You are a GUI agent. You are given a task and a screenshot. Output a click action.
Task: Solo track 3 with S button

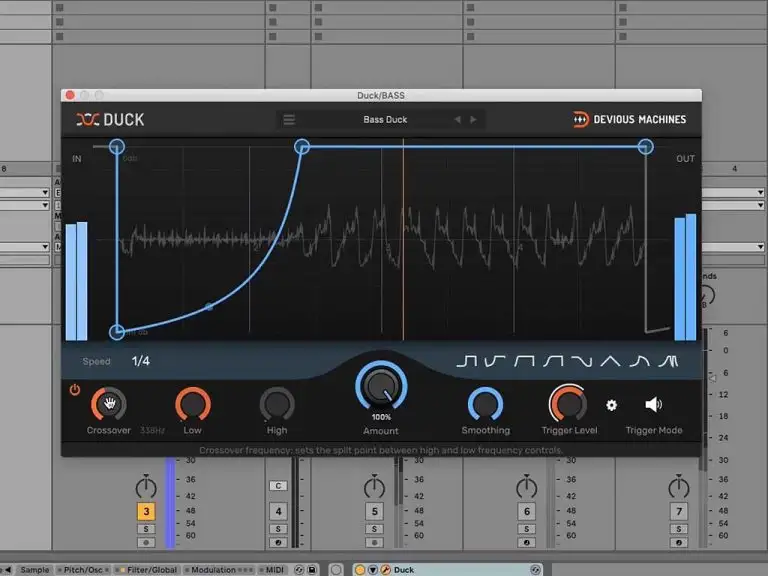(x=146, y=529)
